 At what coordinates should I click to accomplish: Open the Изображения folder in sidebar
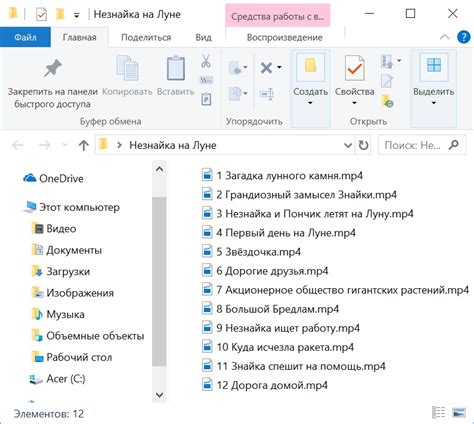pos(73,293)
